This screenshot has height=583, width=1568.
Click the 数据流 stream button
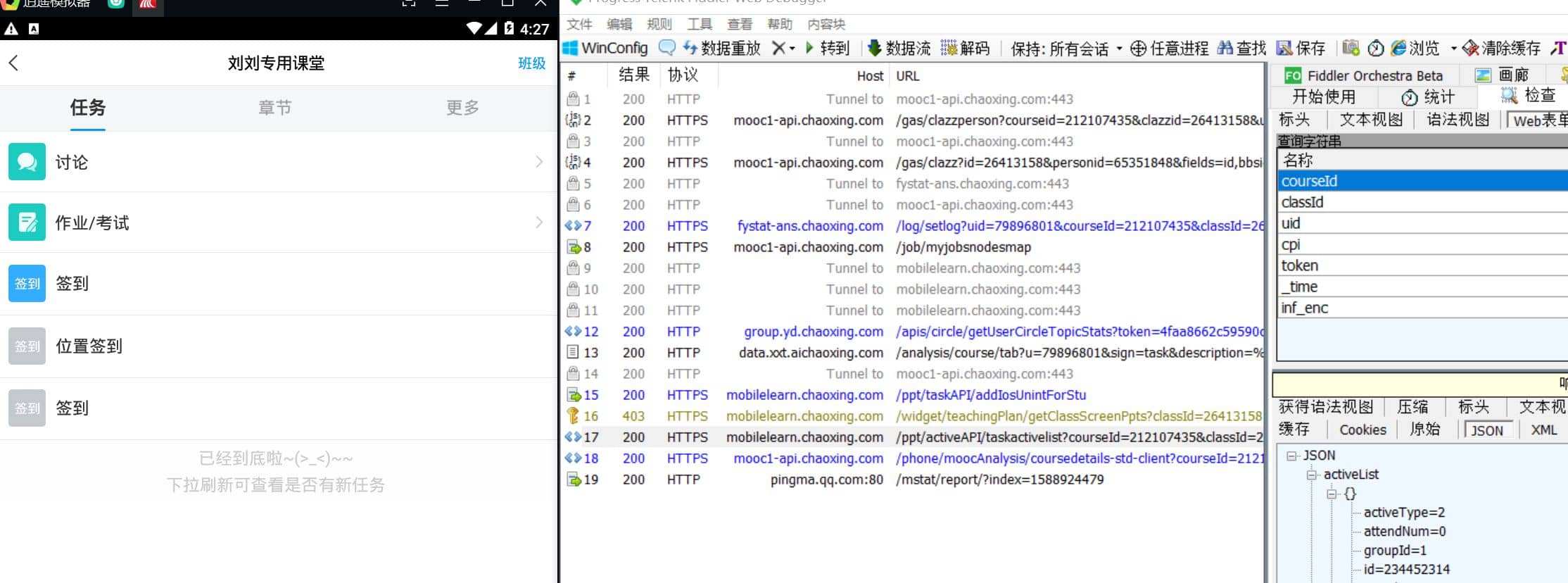click(x=899, y=48)
